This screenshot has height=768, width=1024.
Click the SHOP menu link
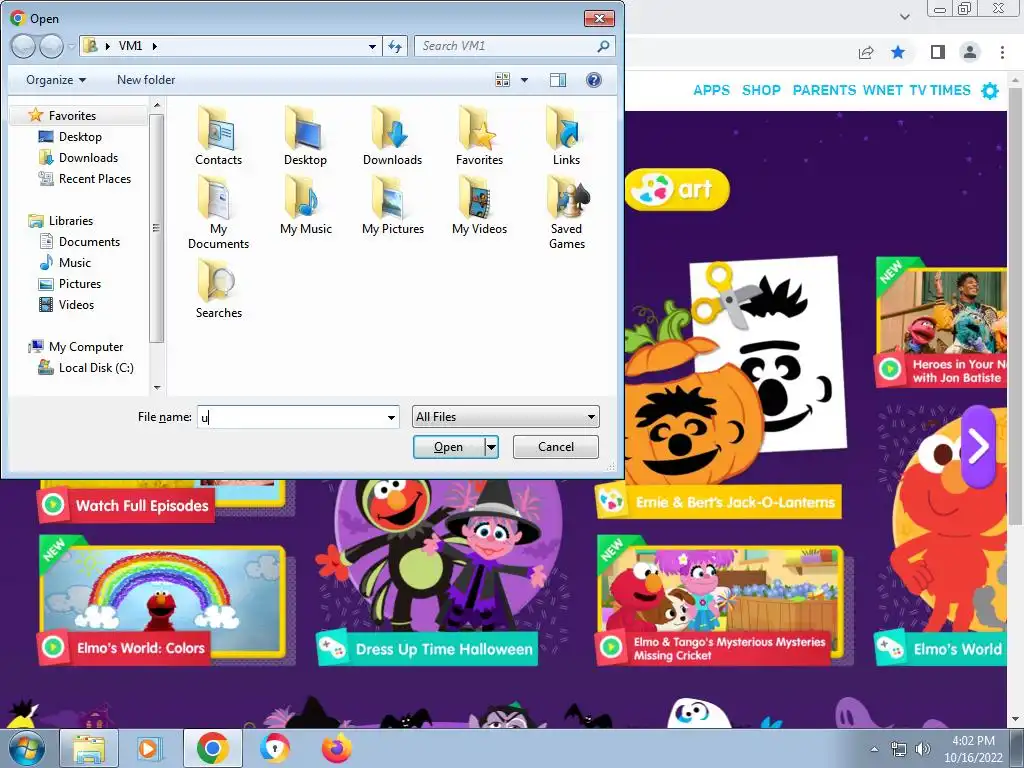(x=761, y=90)
